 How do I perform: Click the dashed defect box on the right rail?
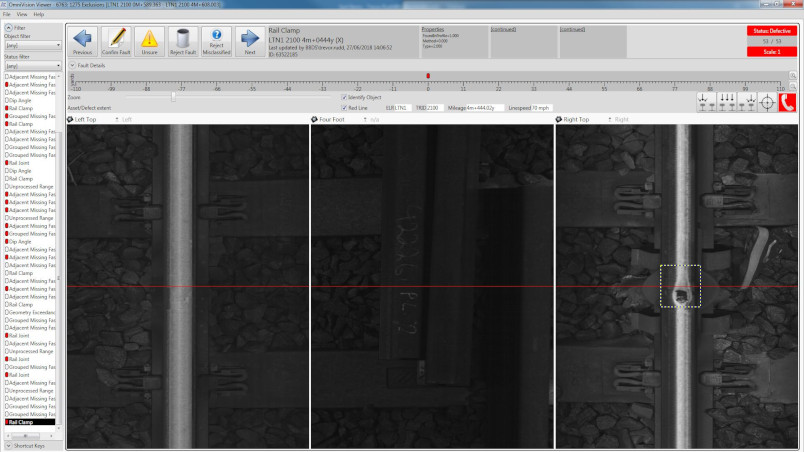(x=680, y=286)
